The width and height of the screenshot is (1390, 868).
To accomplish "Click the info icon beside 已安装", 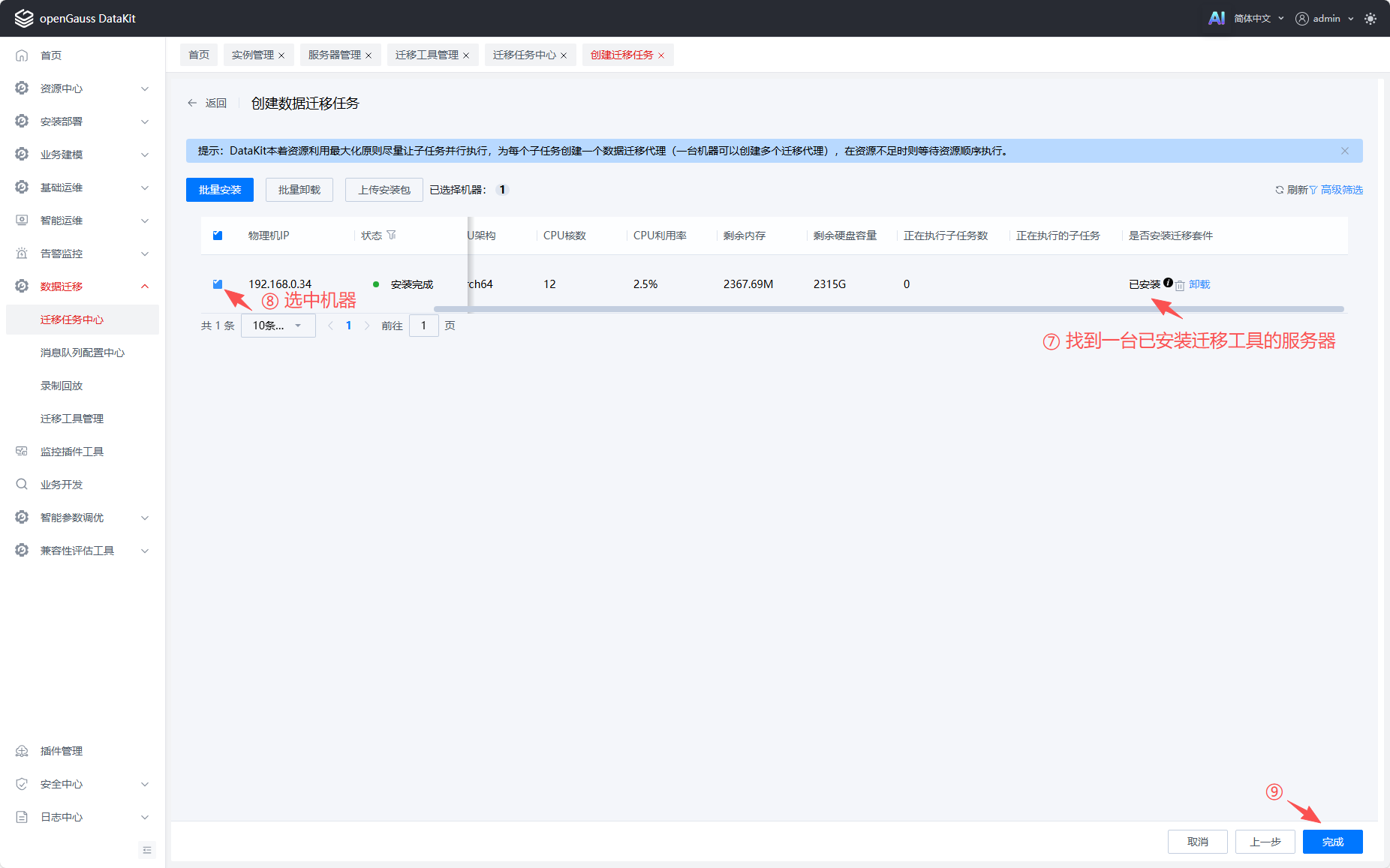I will tap(1168, 283).
